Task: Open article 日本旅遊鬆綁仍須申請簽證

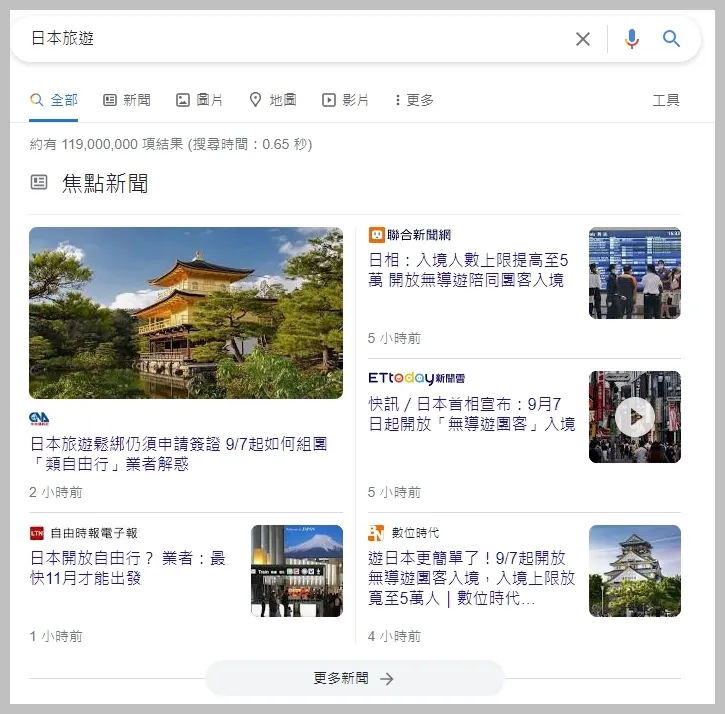Action: click(178, 454)
